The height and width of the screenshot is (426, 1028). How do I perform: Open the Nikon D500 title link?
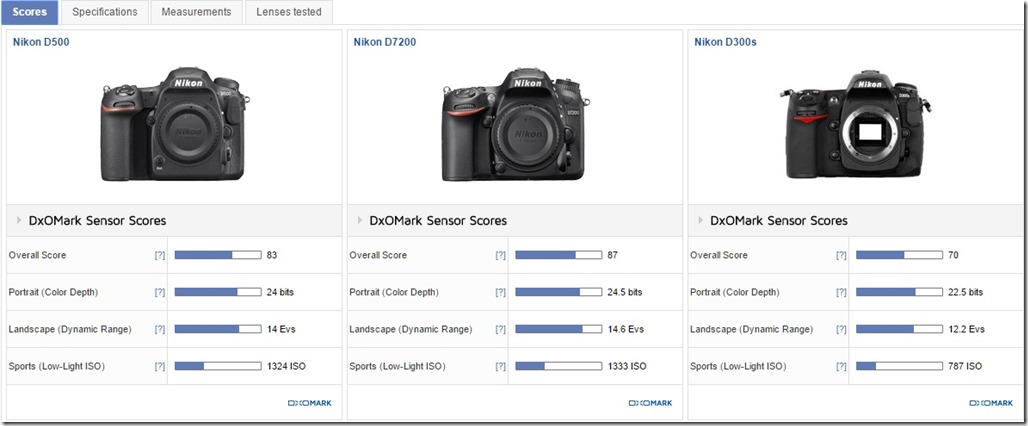click(x=41, y=42)
